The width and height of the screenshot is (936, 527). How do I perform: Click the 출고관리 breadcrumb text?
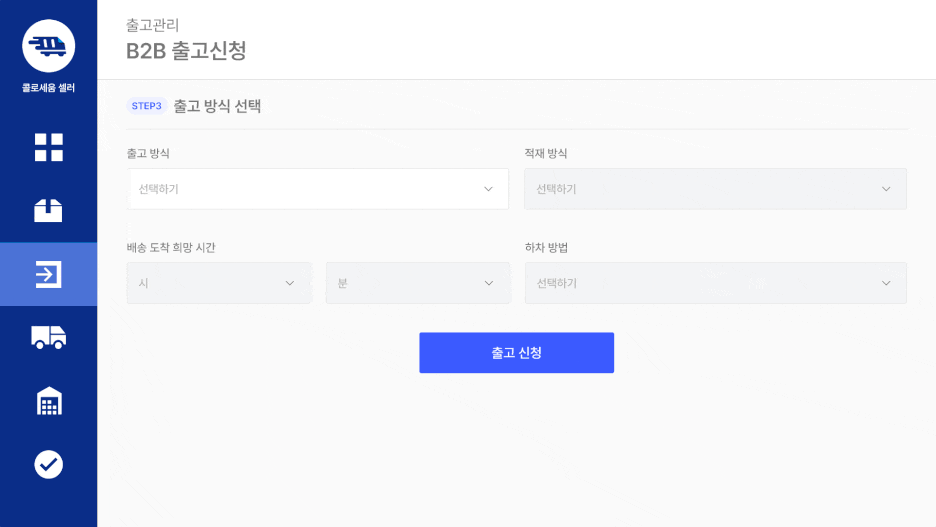[153, 25]
